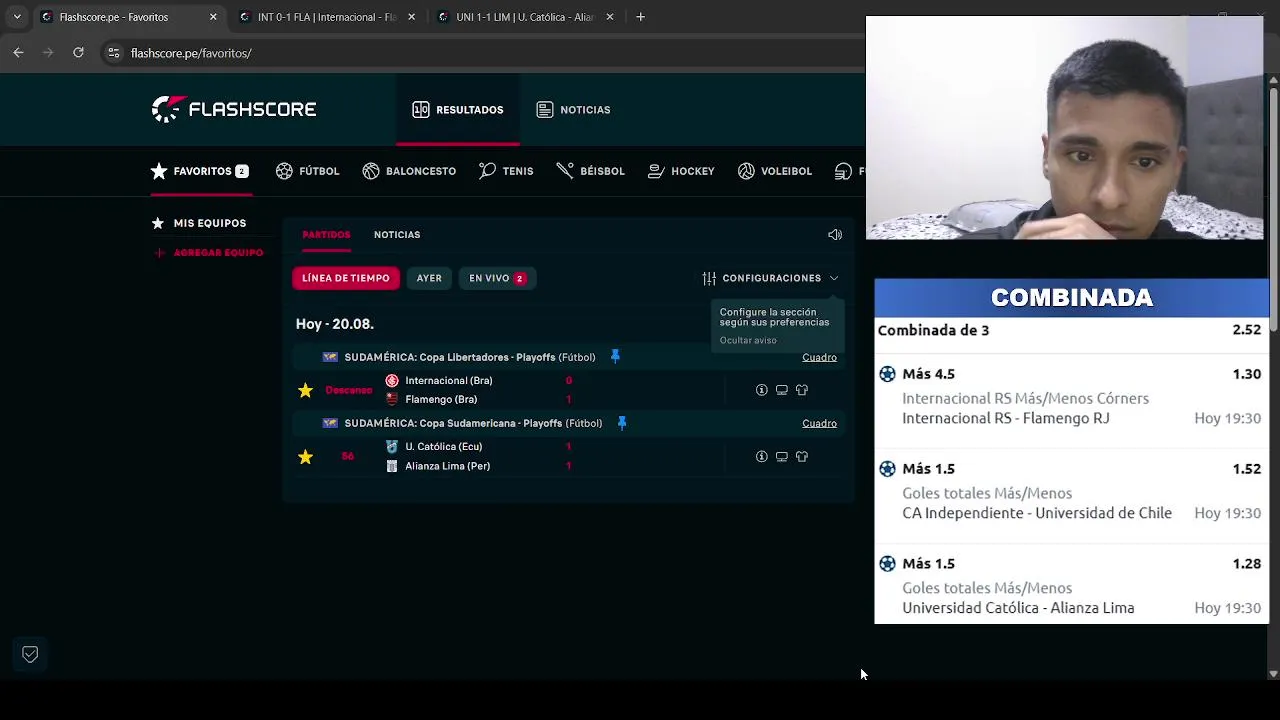Open lineup shirt icon for Internacional-Flamengo
The height and width of the screenshot is (720, 1280).
802,390
